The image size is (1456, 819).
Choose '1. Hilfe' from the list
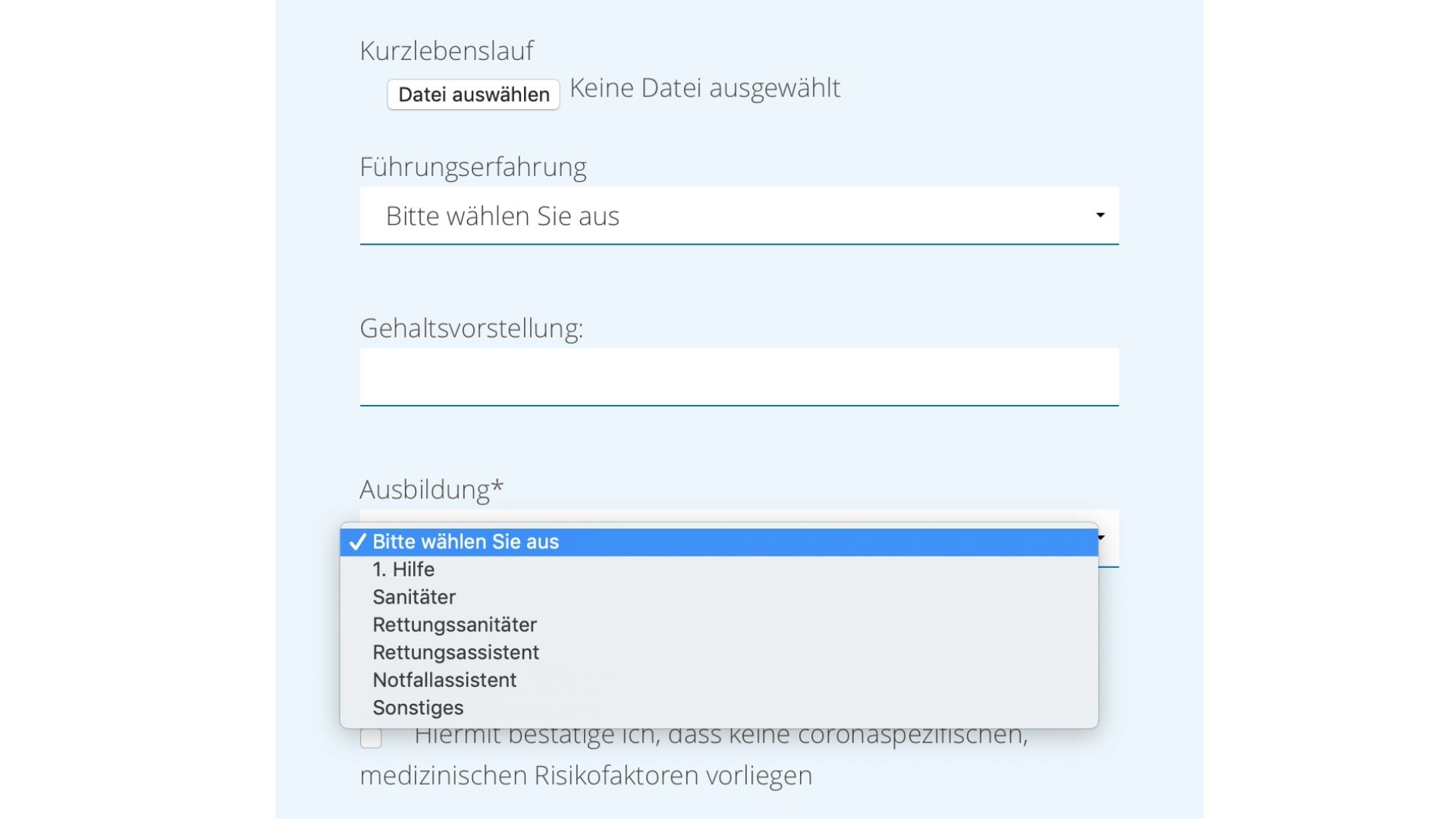click(x=403, y=570)
